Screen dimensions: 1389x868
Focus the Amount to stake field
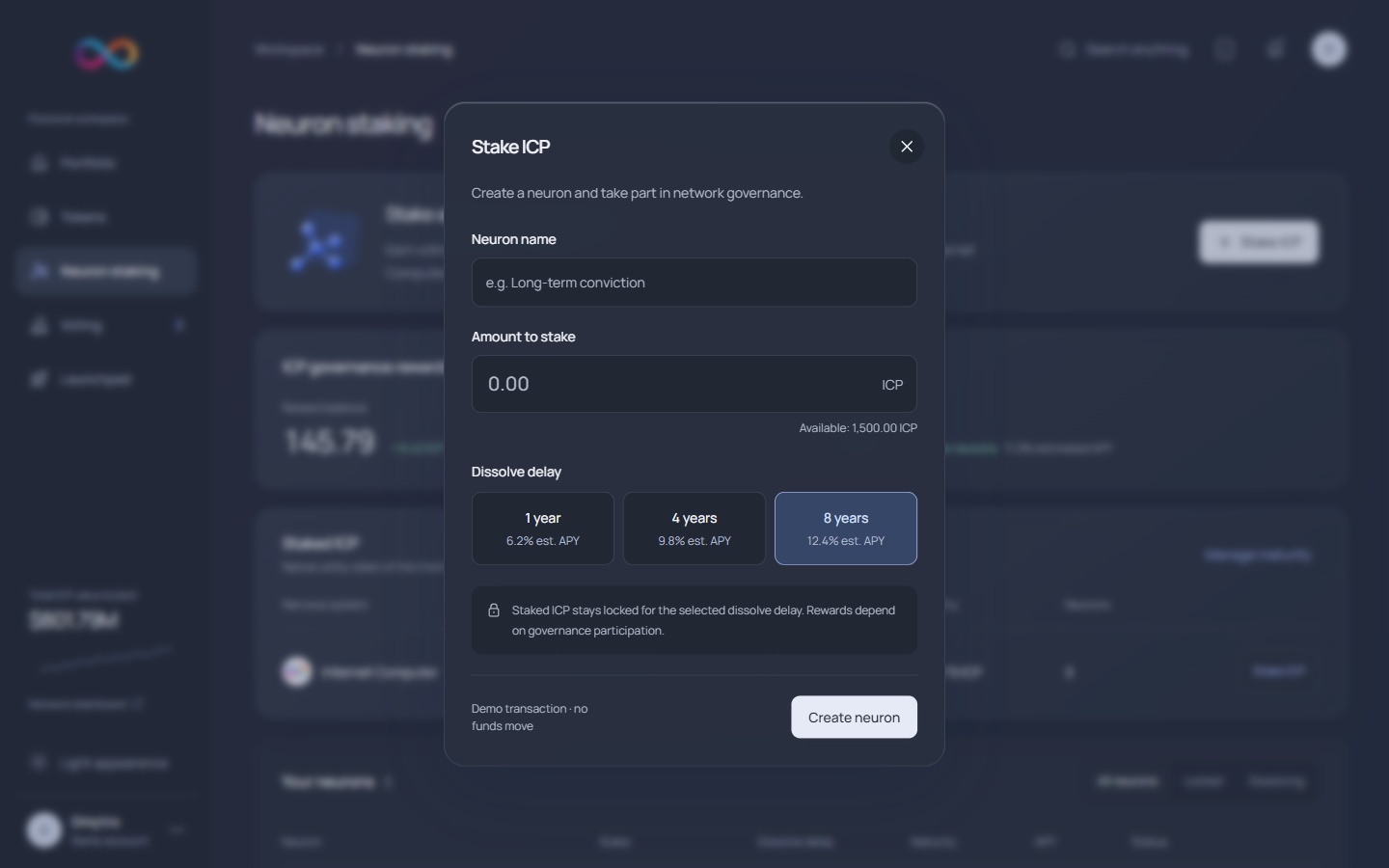click(x=694, y=384)
